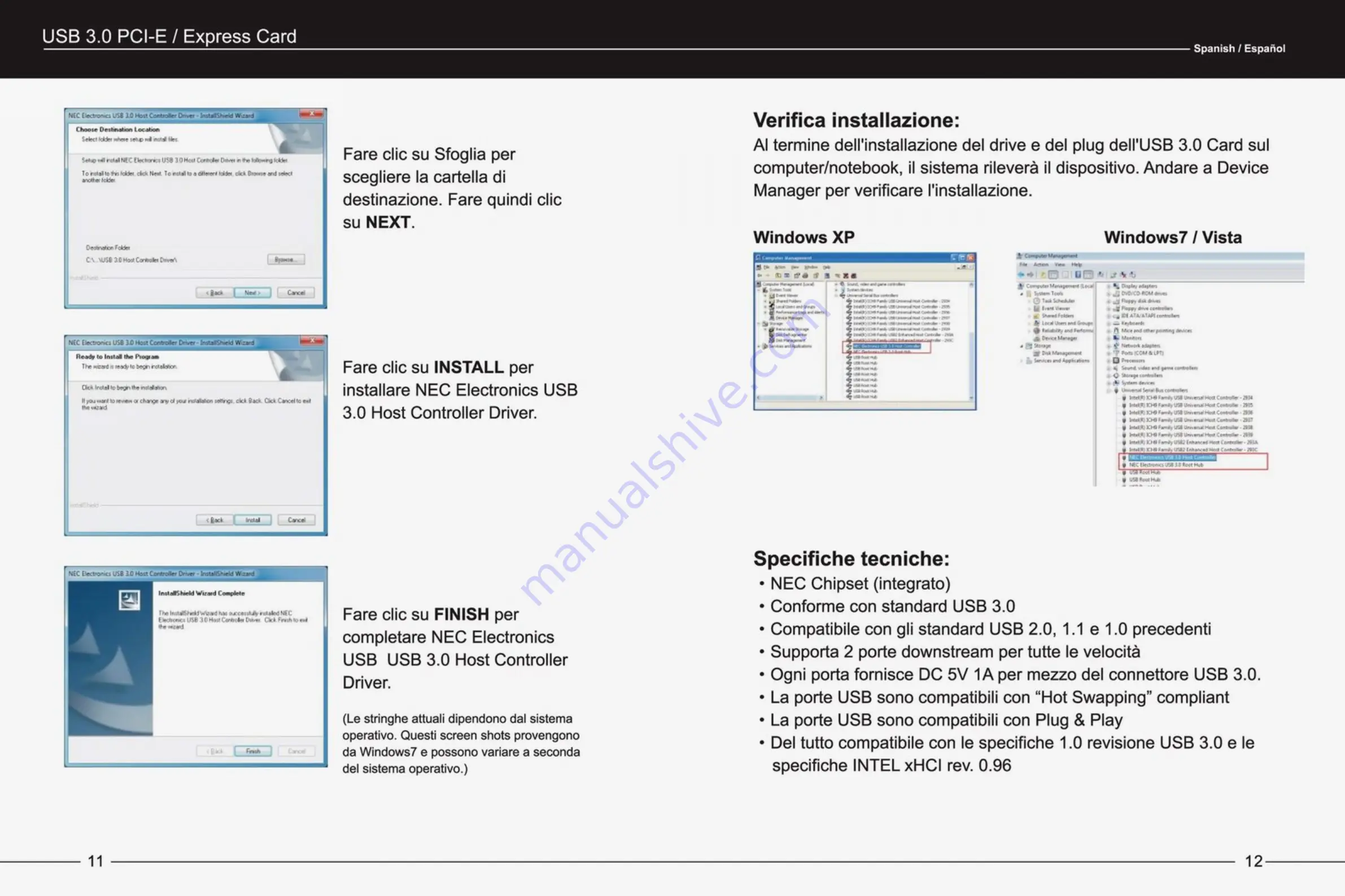Click the Task Scheduler clock icon

pos(1037,301)
